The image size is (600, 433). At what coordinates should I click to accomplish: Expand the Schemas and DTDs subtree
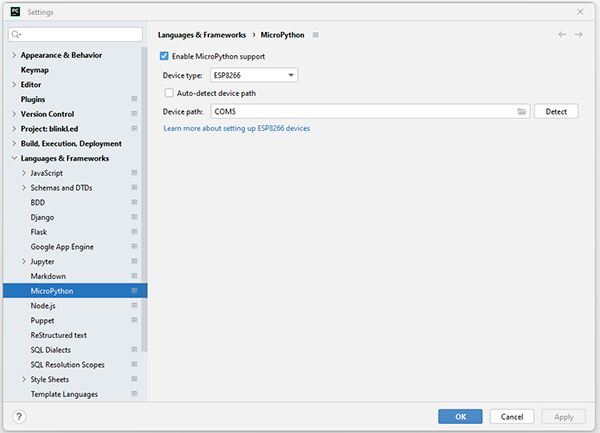pyautogui.click(x=24, y=187)
